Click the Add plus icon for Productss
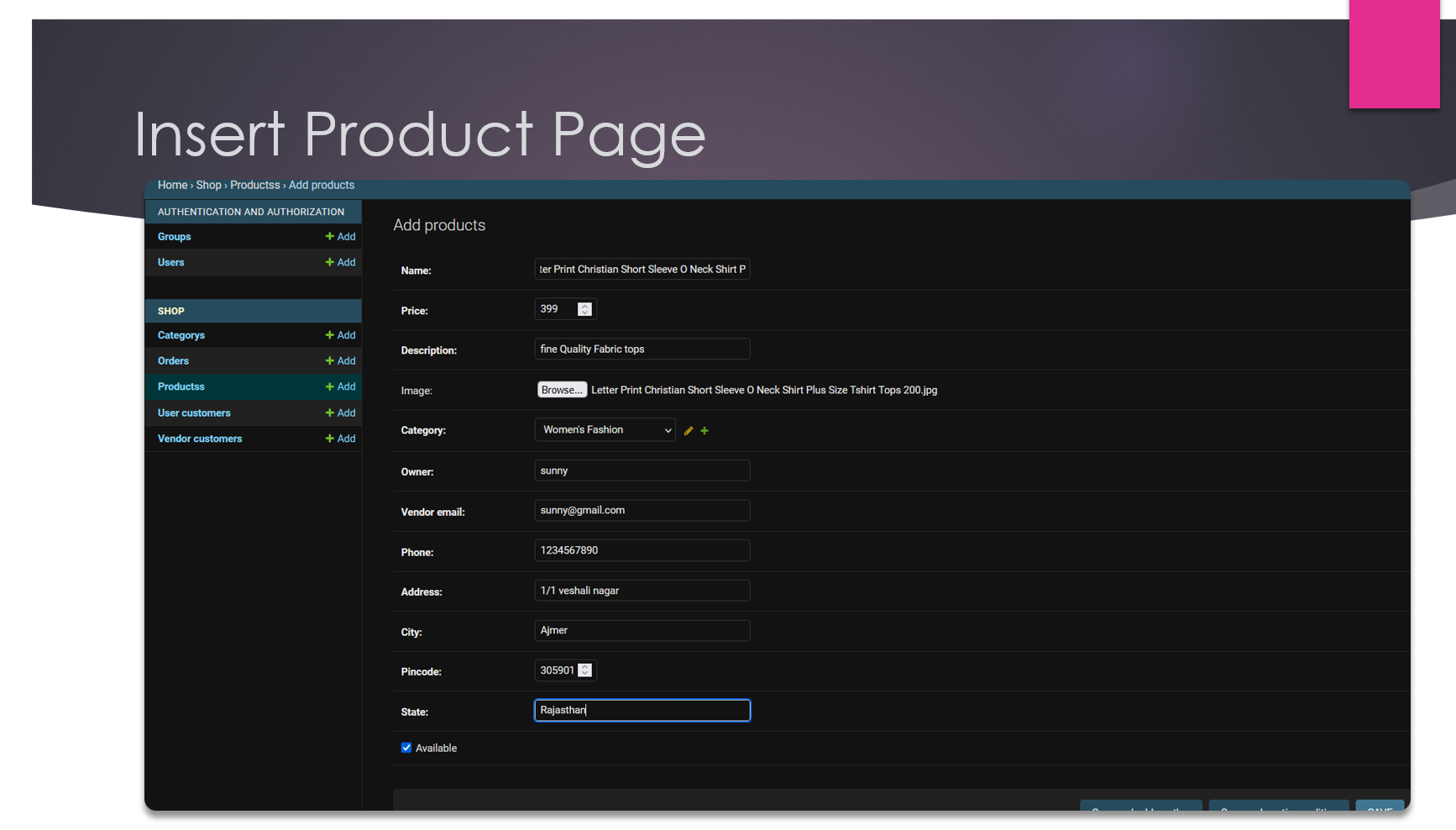This screenshot has width=1456, height=830. tap(329, 386)
